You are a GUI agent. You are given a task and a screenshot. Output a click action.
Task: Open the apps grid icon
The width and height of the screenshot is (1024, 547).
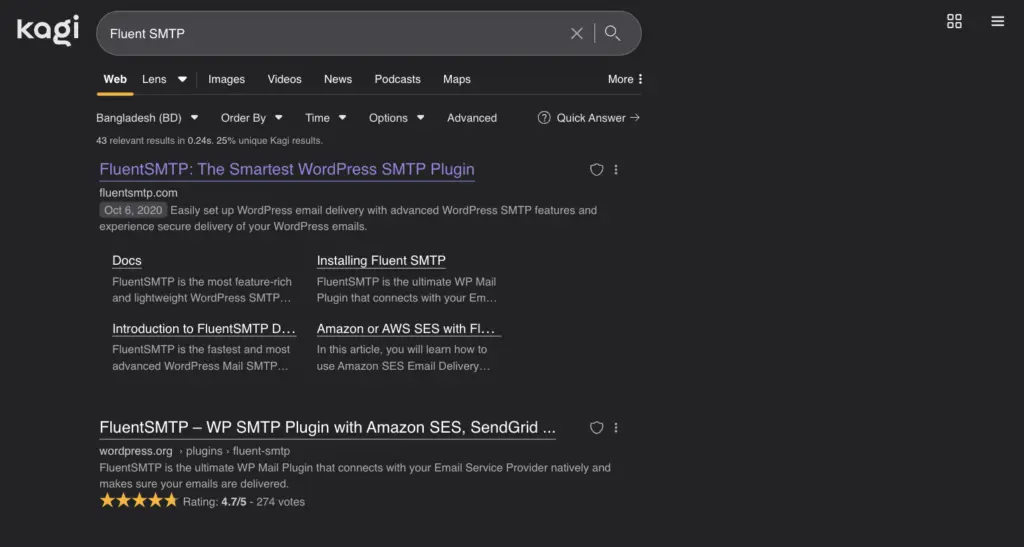[x=954, y=22]
